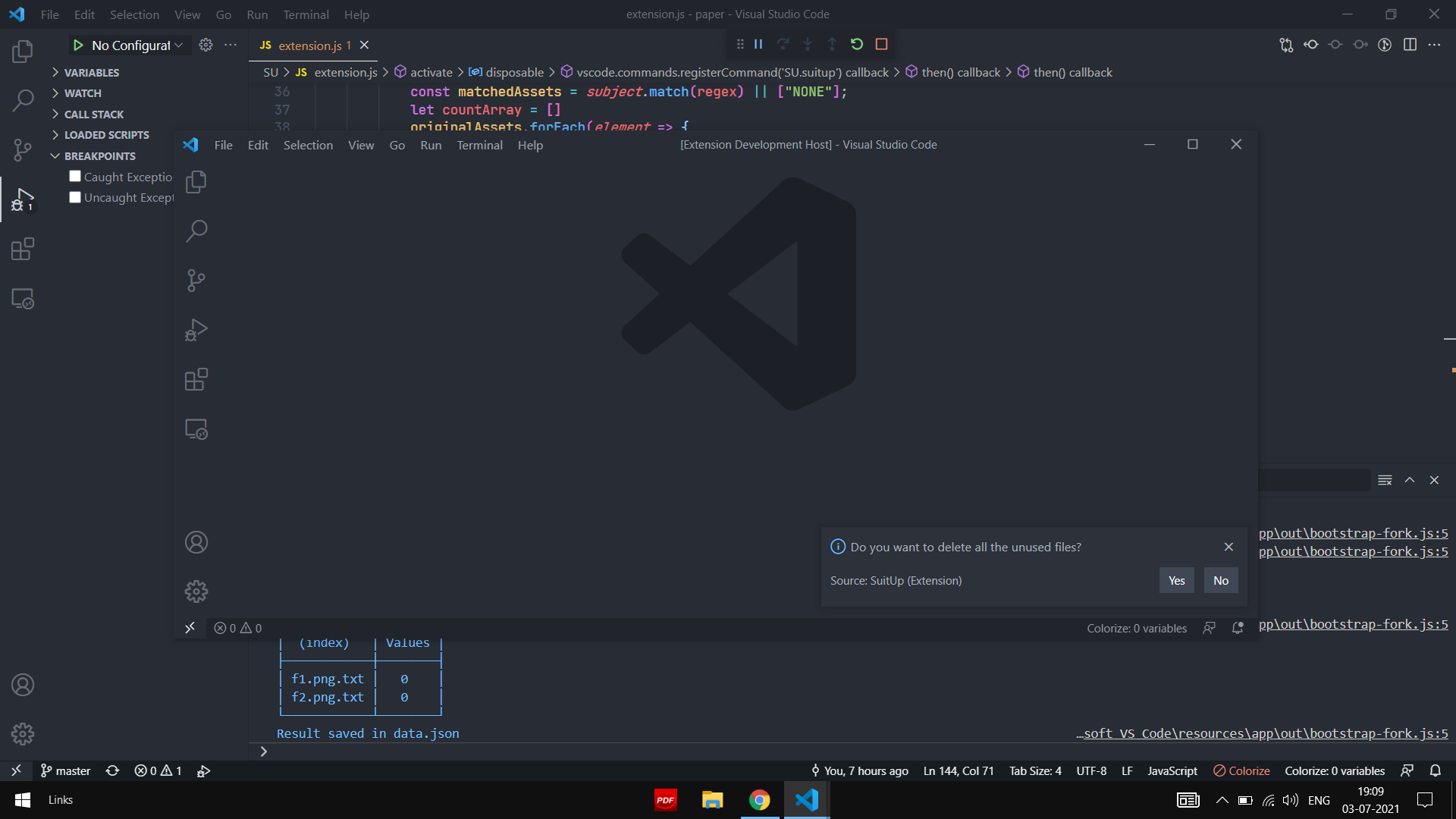The width and height of the screenshot is (1456, 819).
Task: Open editor more actions ellipsis
Action: 1434,45
